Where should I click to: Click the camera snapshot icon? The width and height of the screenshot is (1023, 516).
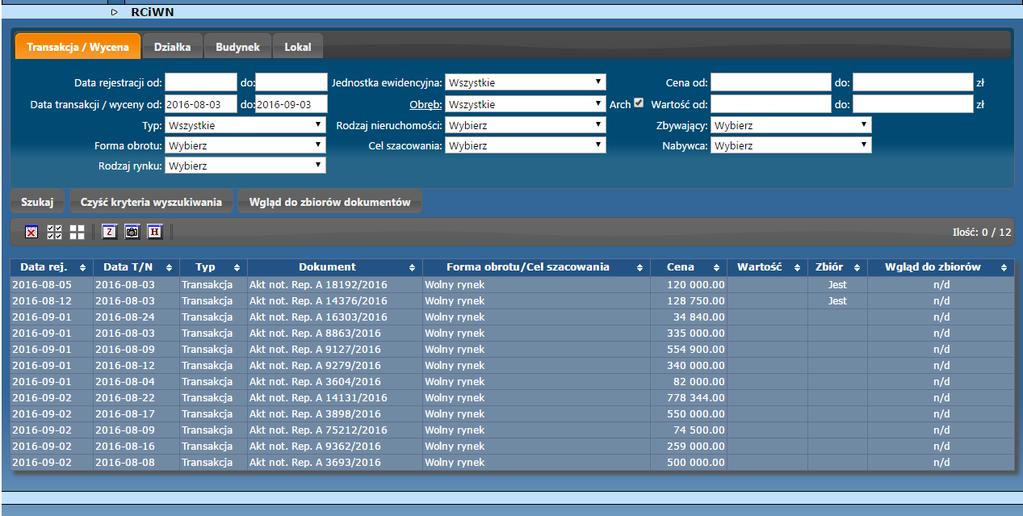pyautogui.click(x=132, y=231)
